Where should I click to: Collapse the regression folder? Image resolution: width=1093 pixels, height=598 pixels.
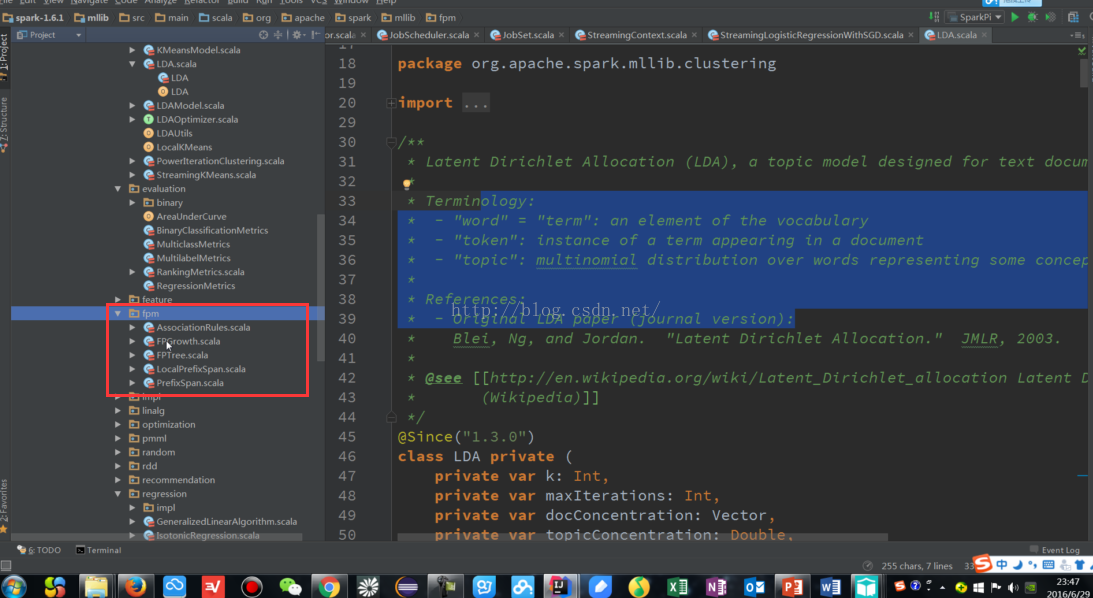point(119,494)
